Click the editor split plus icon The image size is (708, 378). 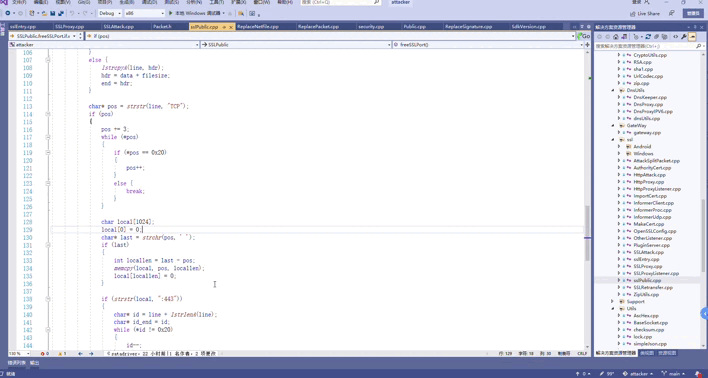pos(587,45)
